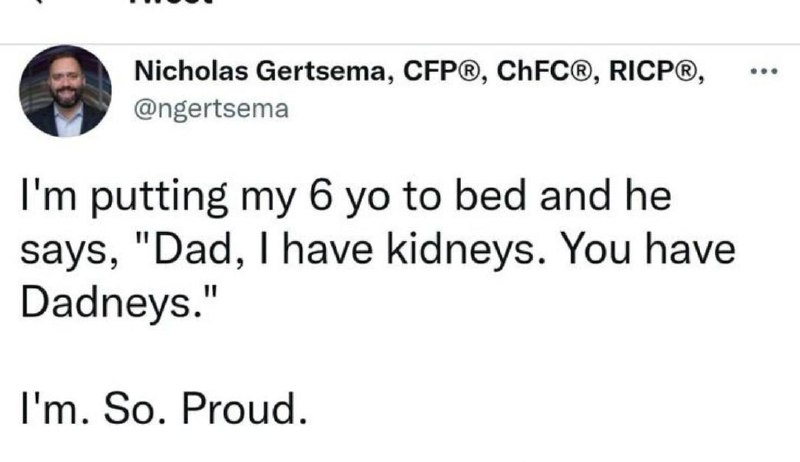The image size is (800, 462).
Task: Click the word "Dad," in the quote
Action: tap(197, 251)
